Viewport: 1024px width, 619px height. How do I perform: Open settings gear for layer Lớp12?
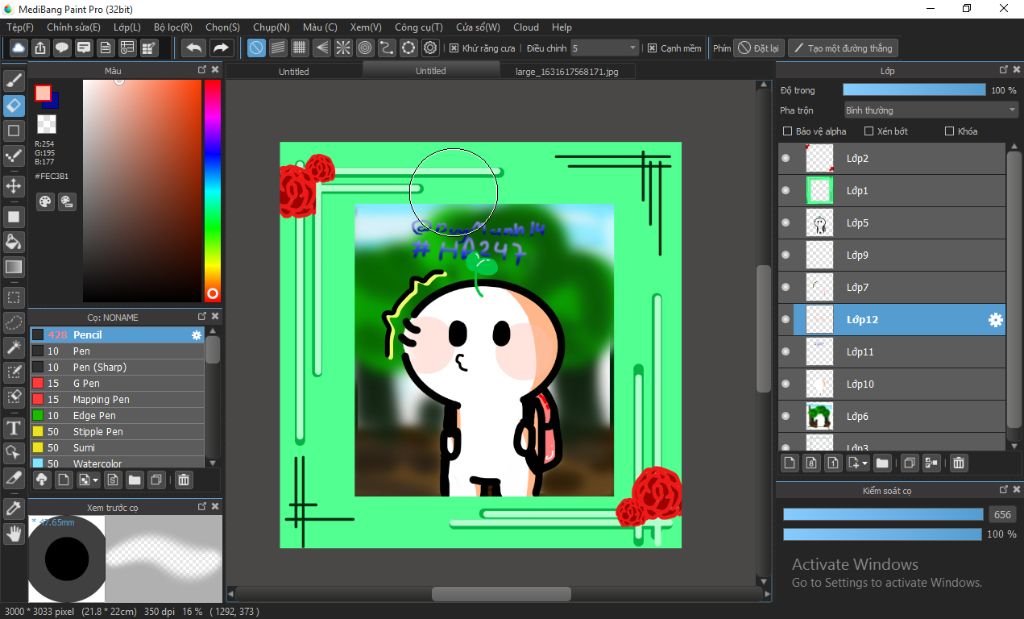(995, 319)
